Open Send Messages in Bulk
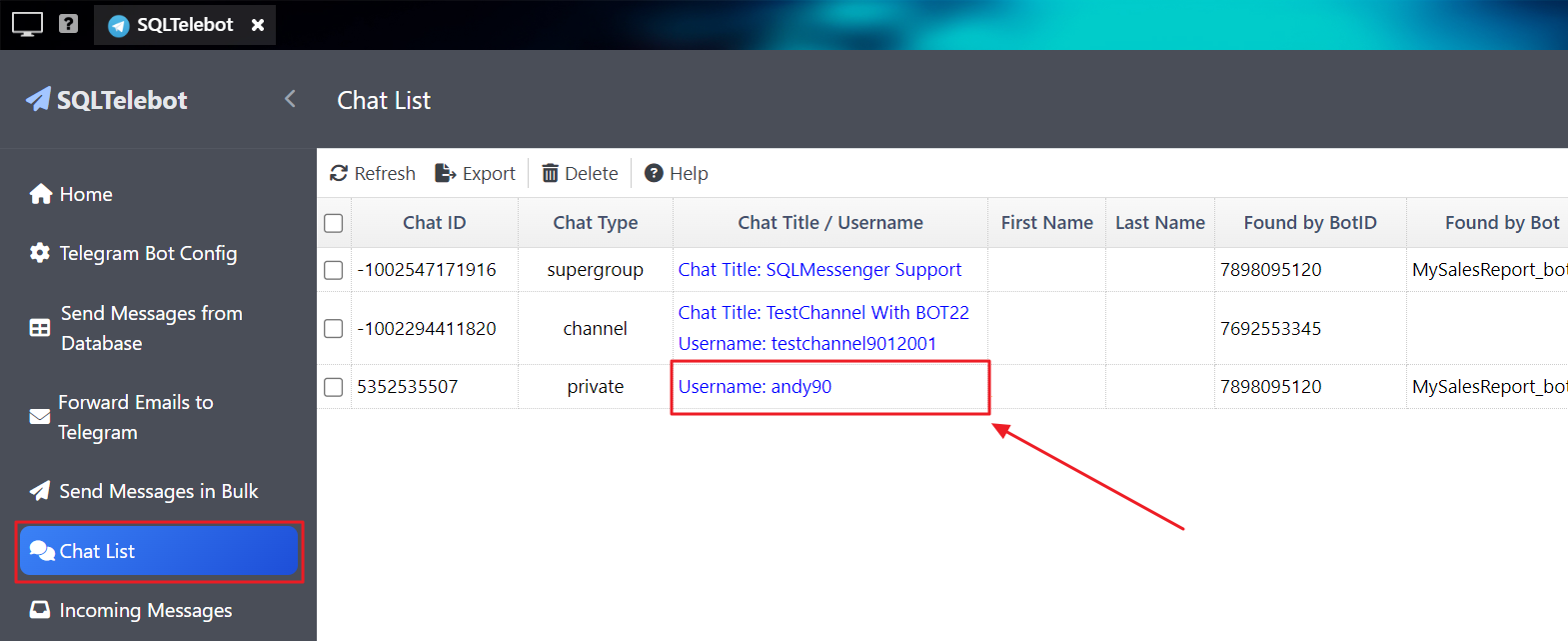Viewport: 1568px width, 641px height. [x=158, y=491]
